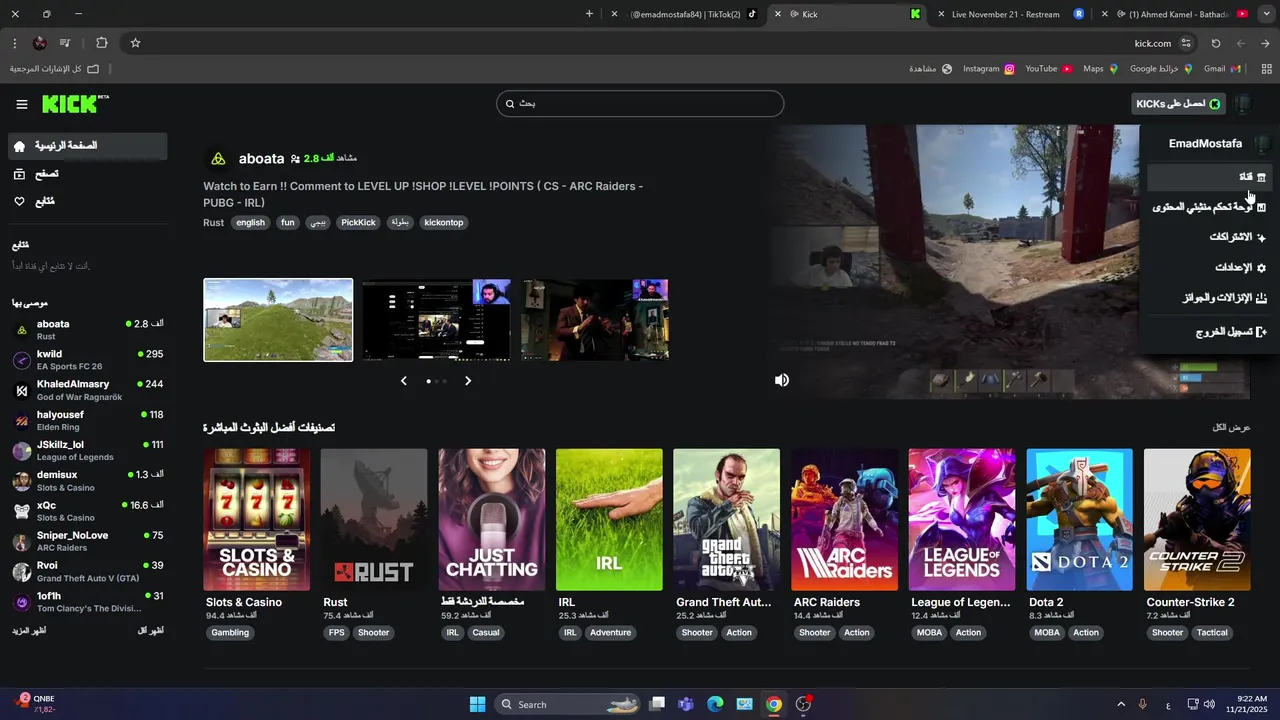
Task: Open the Grand Theft Auto V card
Action: [726, 520]
